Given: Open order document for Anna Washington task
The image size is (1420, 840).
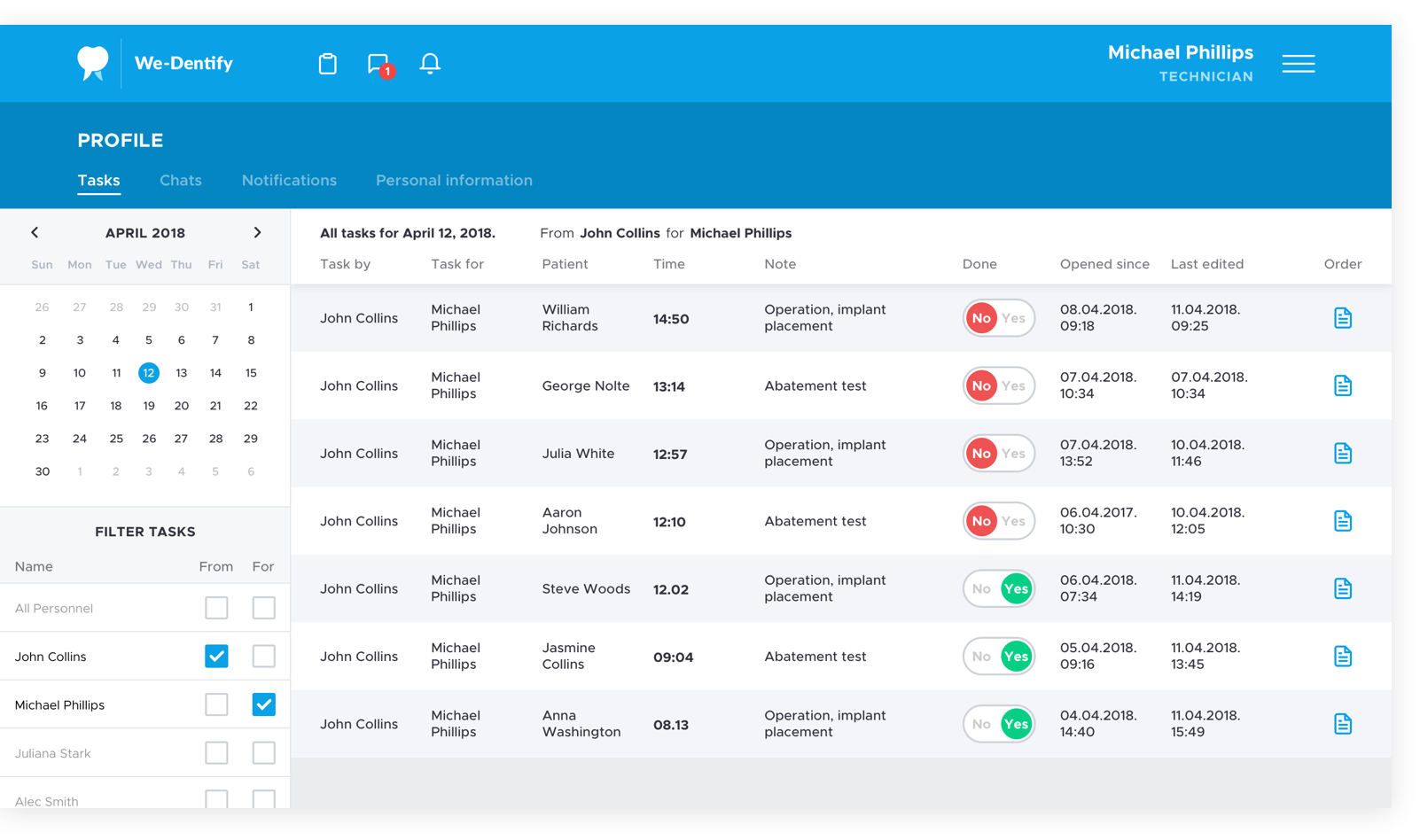Looking at the screenshot, I should tap(1343, 724).
